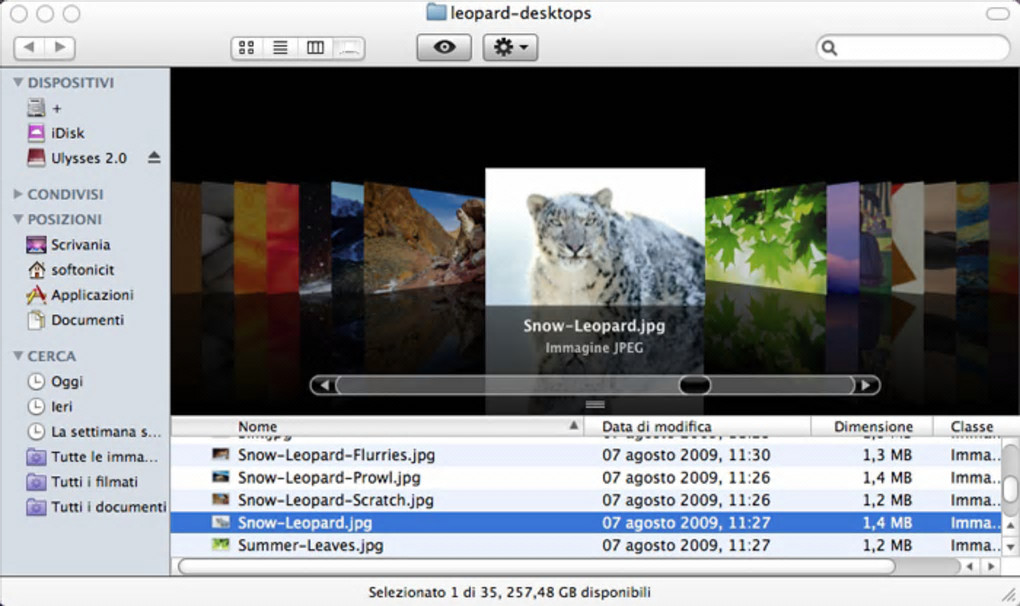Click horizontal scroll right arrow in list

991,566
